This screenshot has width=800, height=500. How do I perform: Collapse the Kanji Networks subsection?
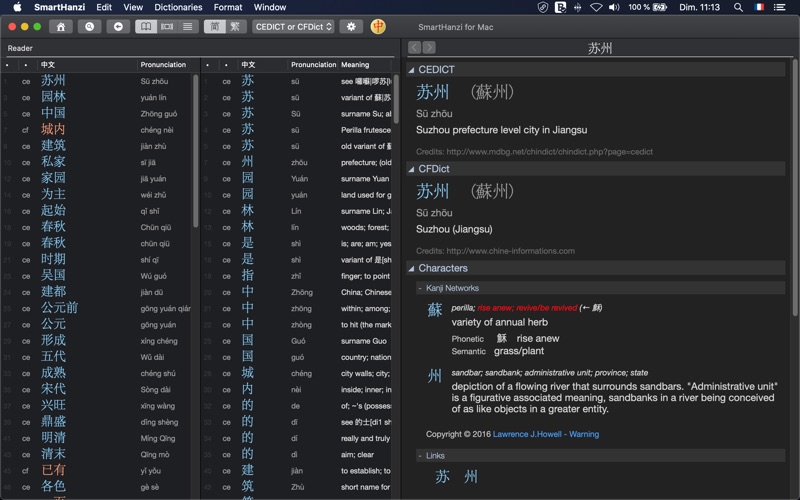tap(420, 288)
